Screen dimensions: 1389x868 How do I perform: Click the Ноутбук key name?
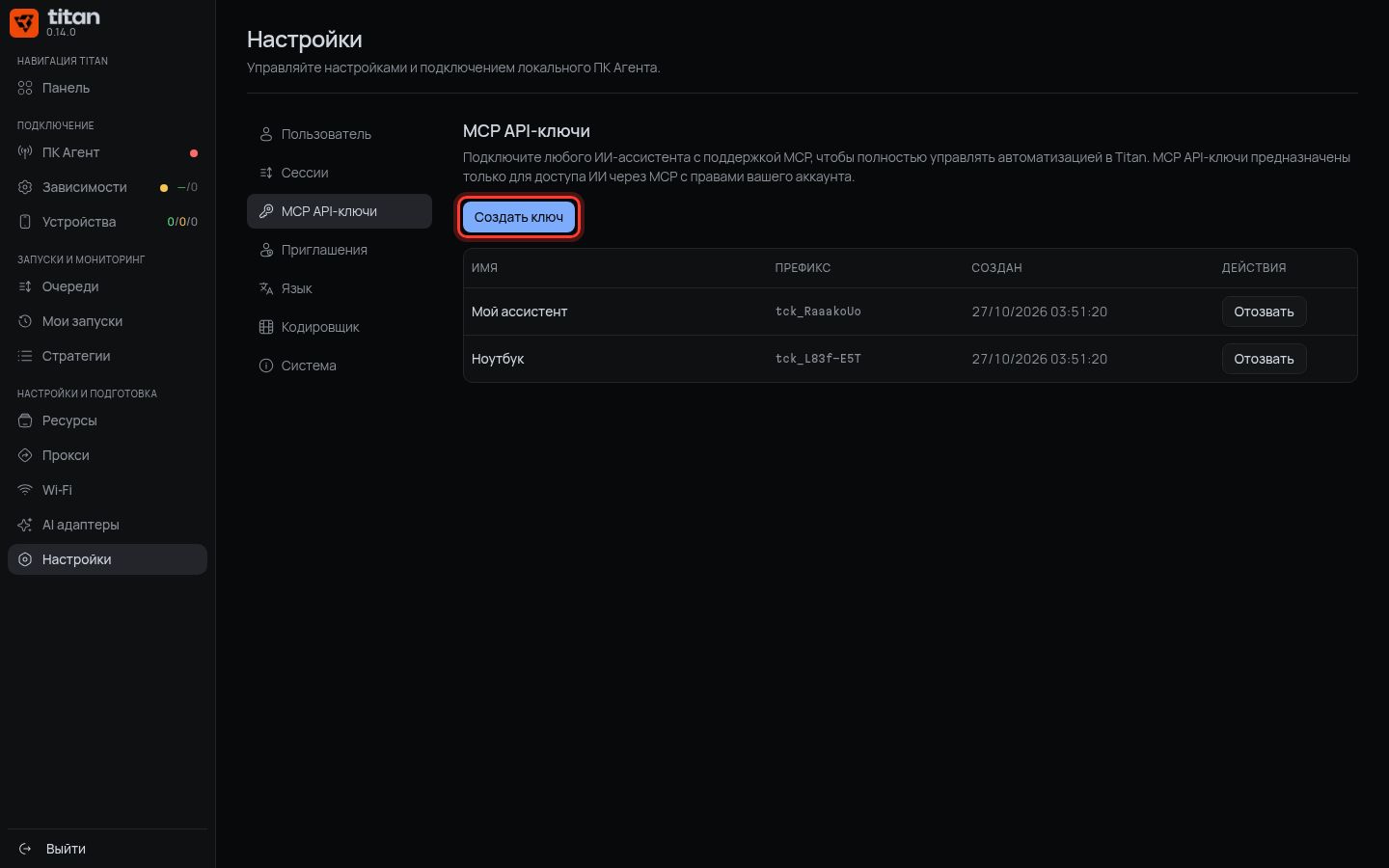[498, 359]
